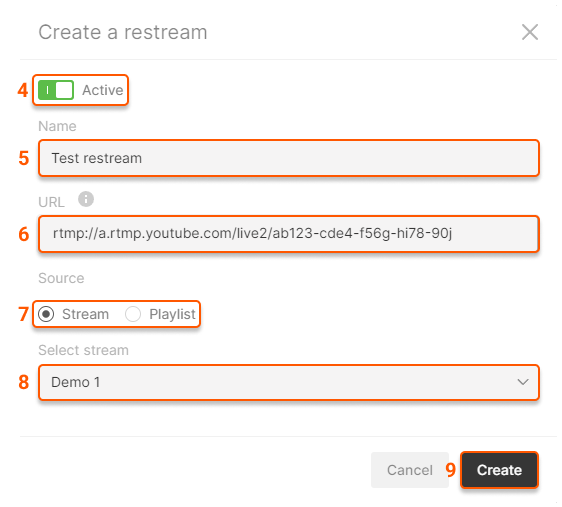Select the Playlist radio button

click(133, 314)
